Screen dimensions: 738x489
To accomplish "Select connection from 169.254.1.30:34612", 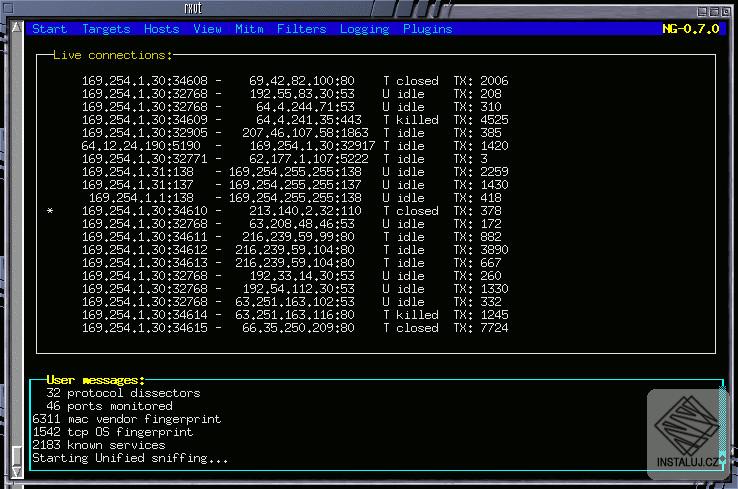I will [x=295, y=249].
